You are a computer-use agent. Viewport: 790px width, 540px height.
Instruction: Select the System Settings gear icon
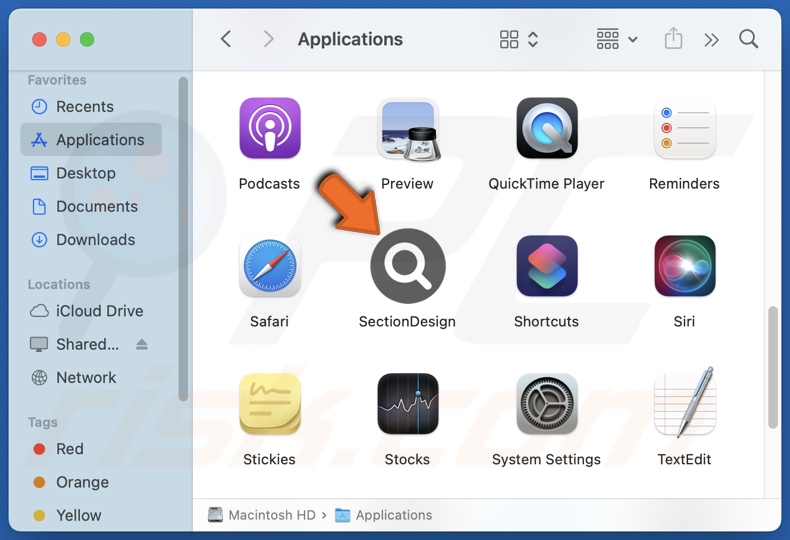point(547,404)
